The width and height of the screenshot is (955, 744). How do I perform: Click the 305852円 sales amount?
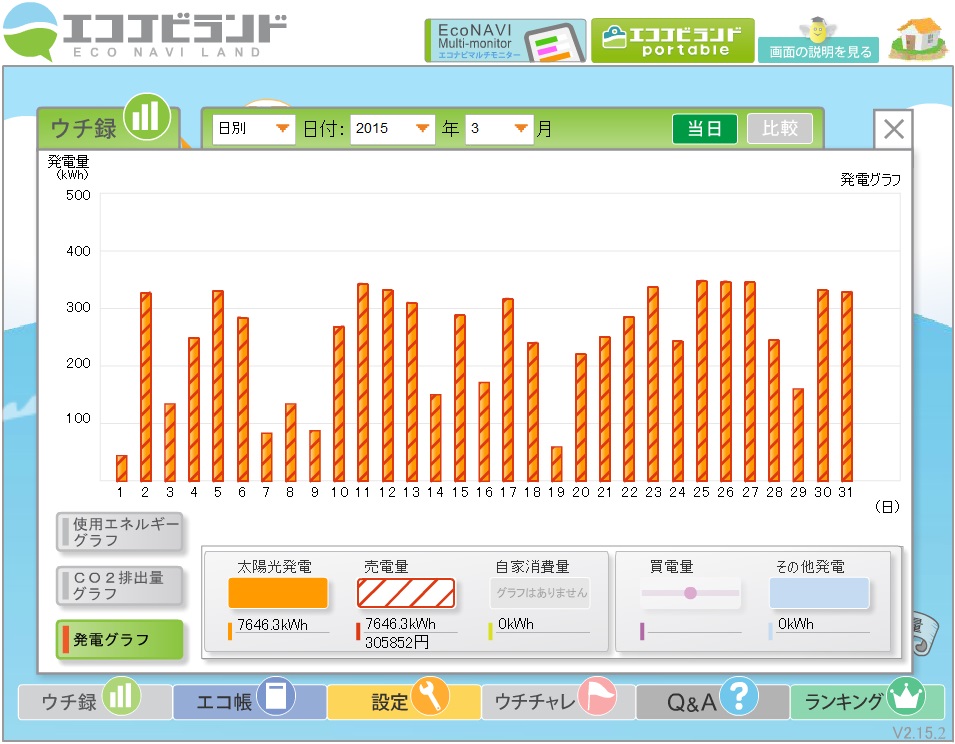(x=396, y=642)
